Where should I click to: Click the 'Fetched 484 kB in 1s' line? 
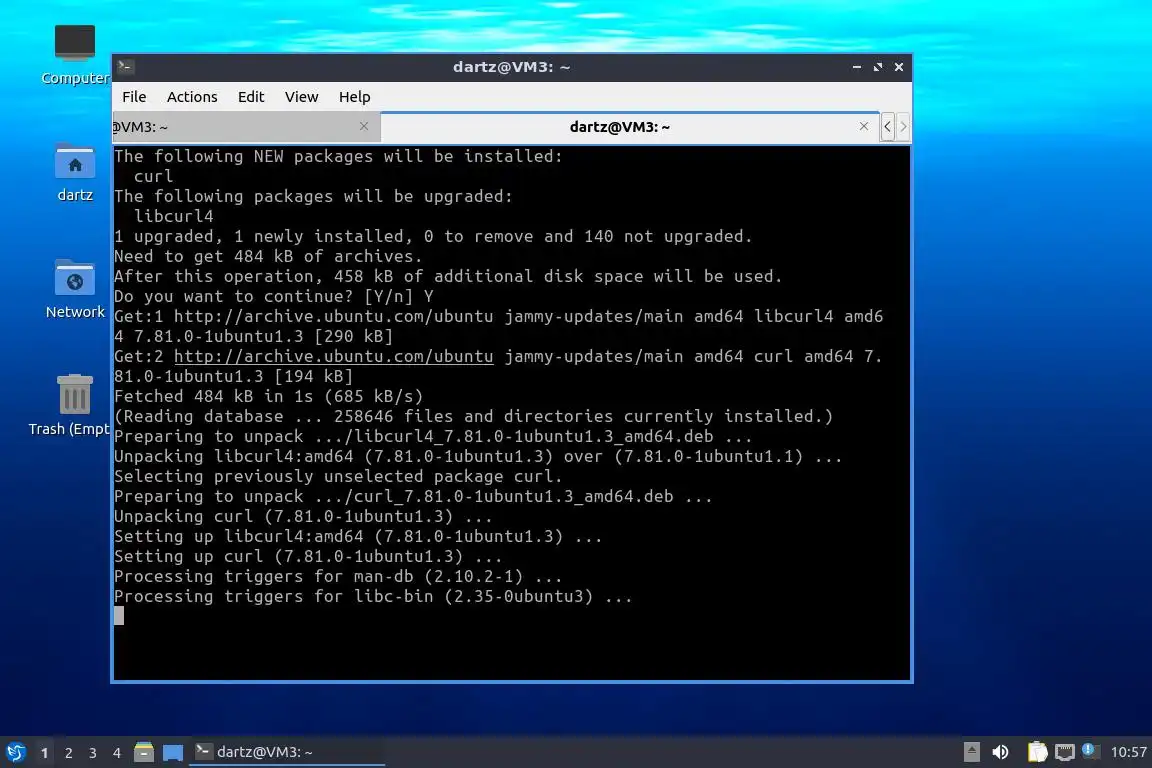(268, 396)
